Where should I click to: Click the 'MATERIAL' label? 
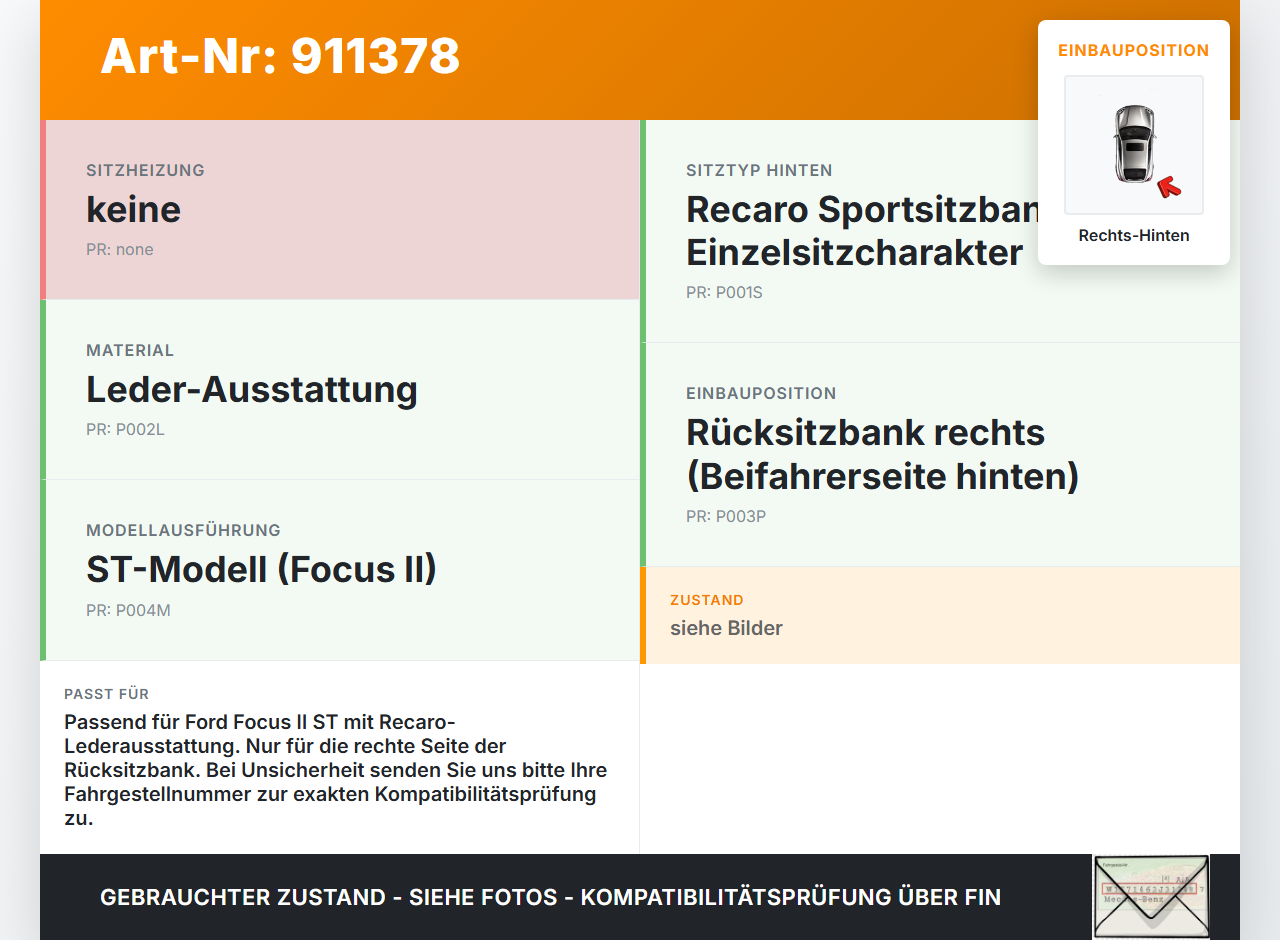pyautogui.click(x=130, y=350)
